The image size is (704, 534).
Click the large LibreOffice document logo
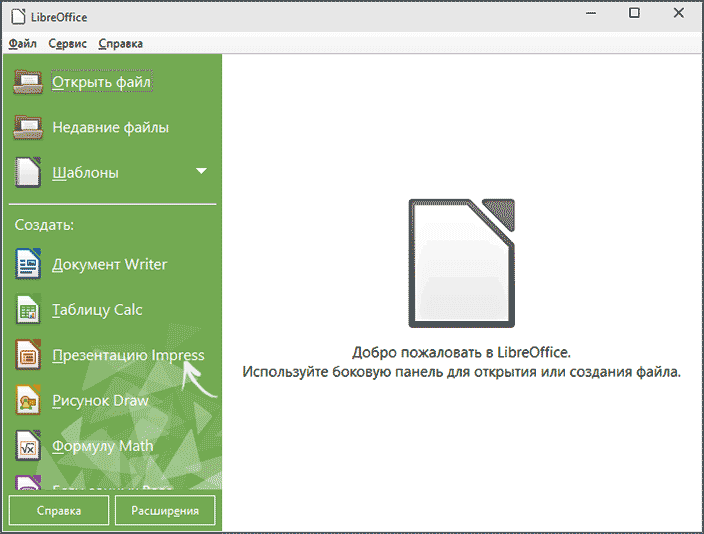click(462, 263)
